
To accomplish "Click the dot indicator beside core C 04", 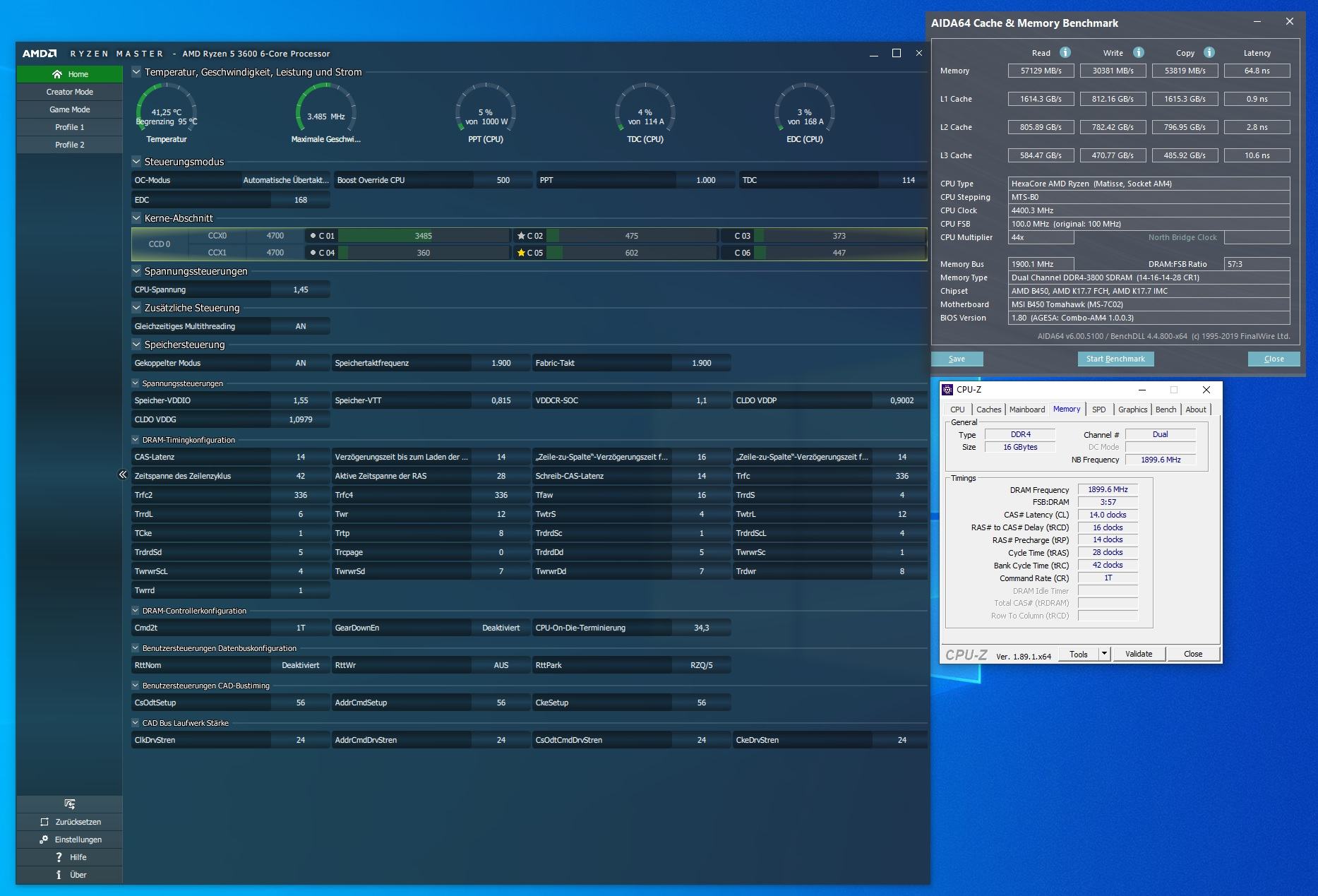I will 313,253.
